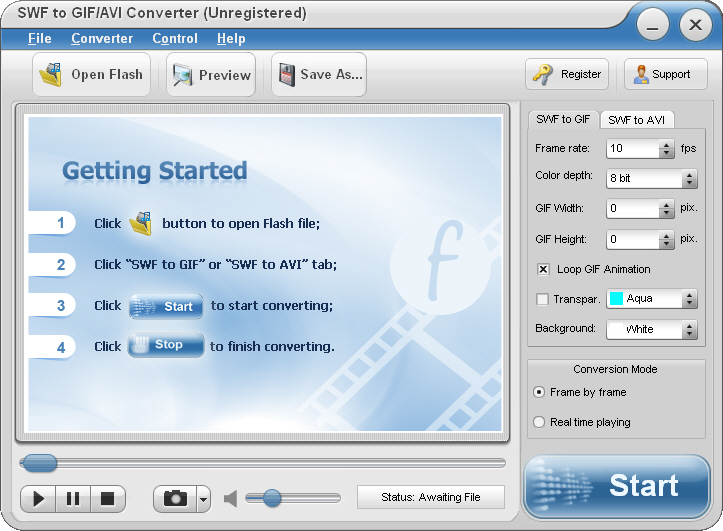Decrease GIF Height with down arrow
The height and width of the screenshot is (531, 723).
666,244
